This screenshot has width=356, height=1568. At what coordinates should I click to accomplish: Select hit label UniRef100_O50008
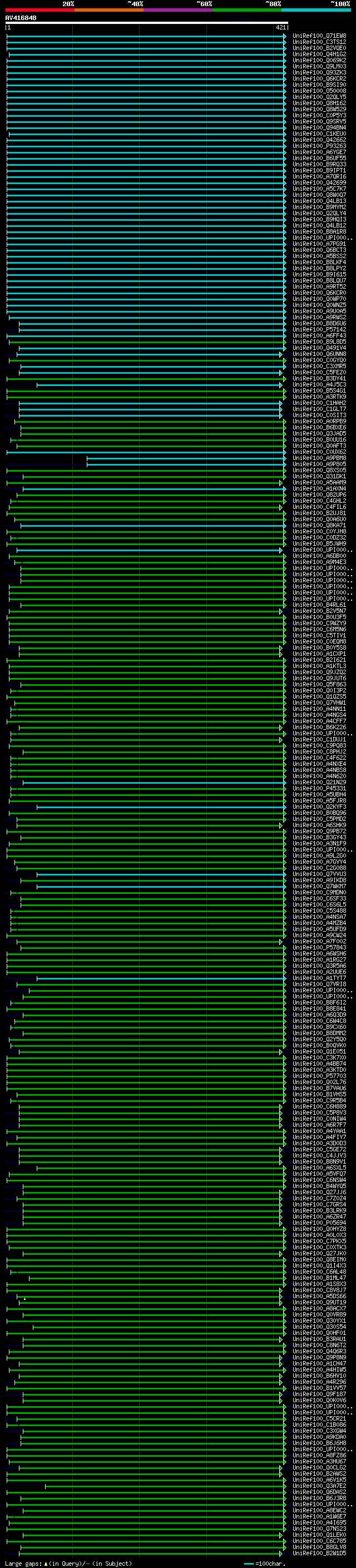tap(319, 91)
